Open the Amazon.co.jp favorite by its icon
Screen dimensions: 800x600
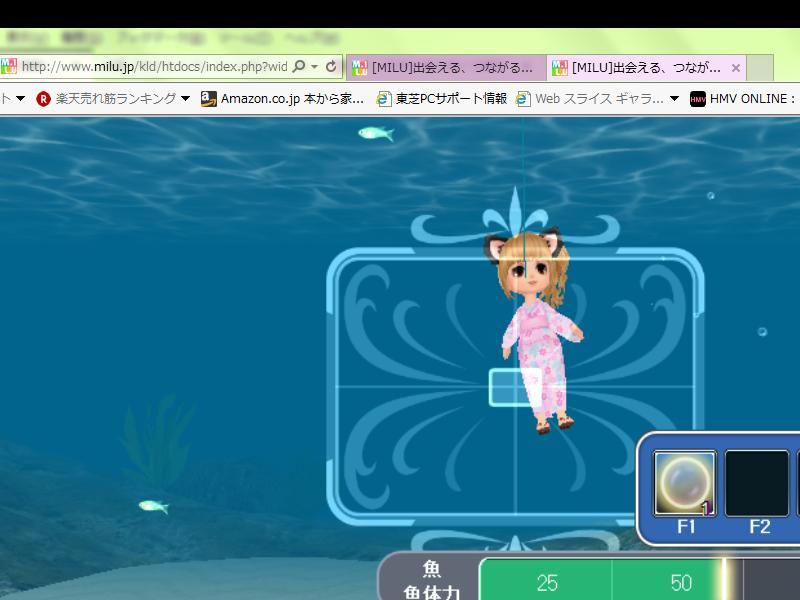click(x=209, y=98)
